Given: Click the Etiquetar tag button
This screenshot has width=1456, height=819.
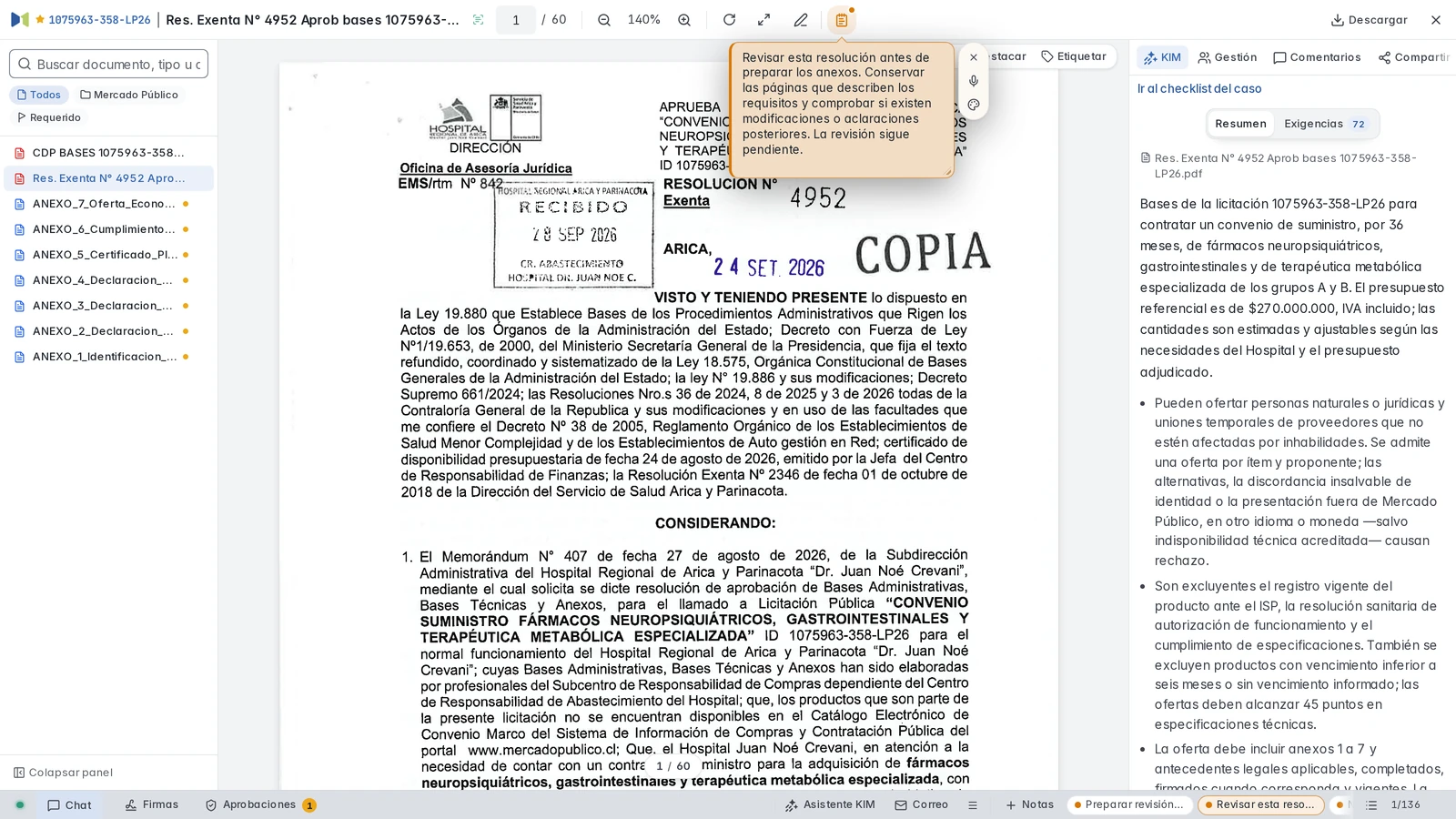Looking at the screenshot, I should (1074, 56).
